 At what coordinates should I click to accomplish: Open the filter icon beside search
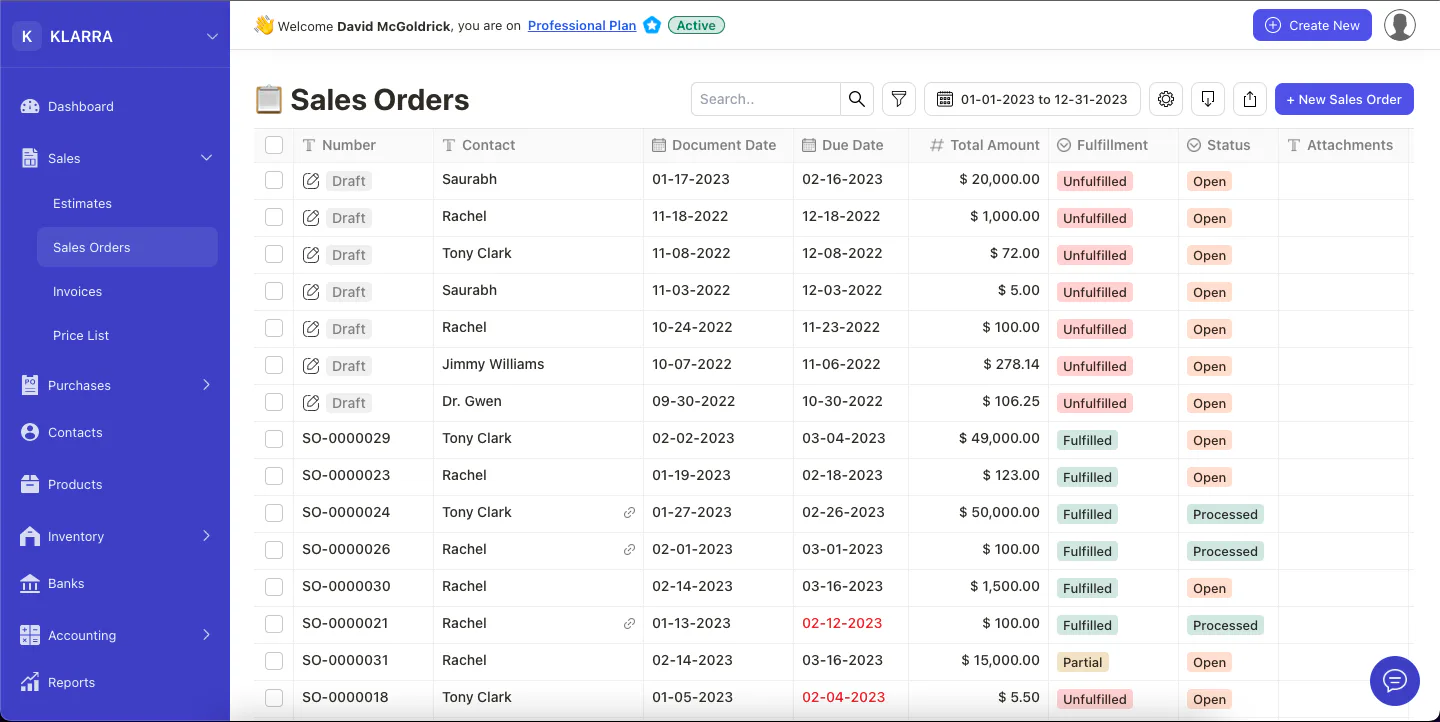coord(898,99)
